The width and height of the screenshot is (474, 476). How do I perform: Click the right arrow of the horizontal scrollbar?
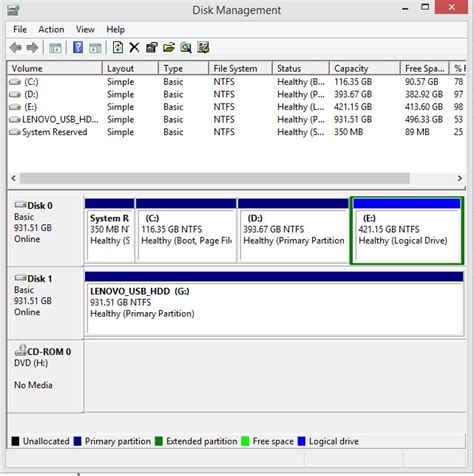click(460, 178)
